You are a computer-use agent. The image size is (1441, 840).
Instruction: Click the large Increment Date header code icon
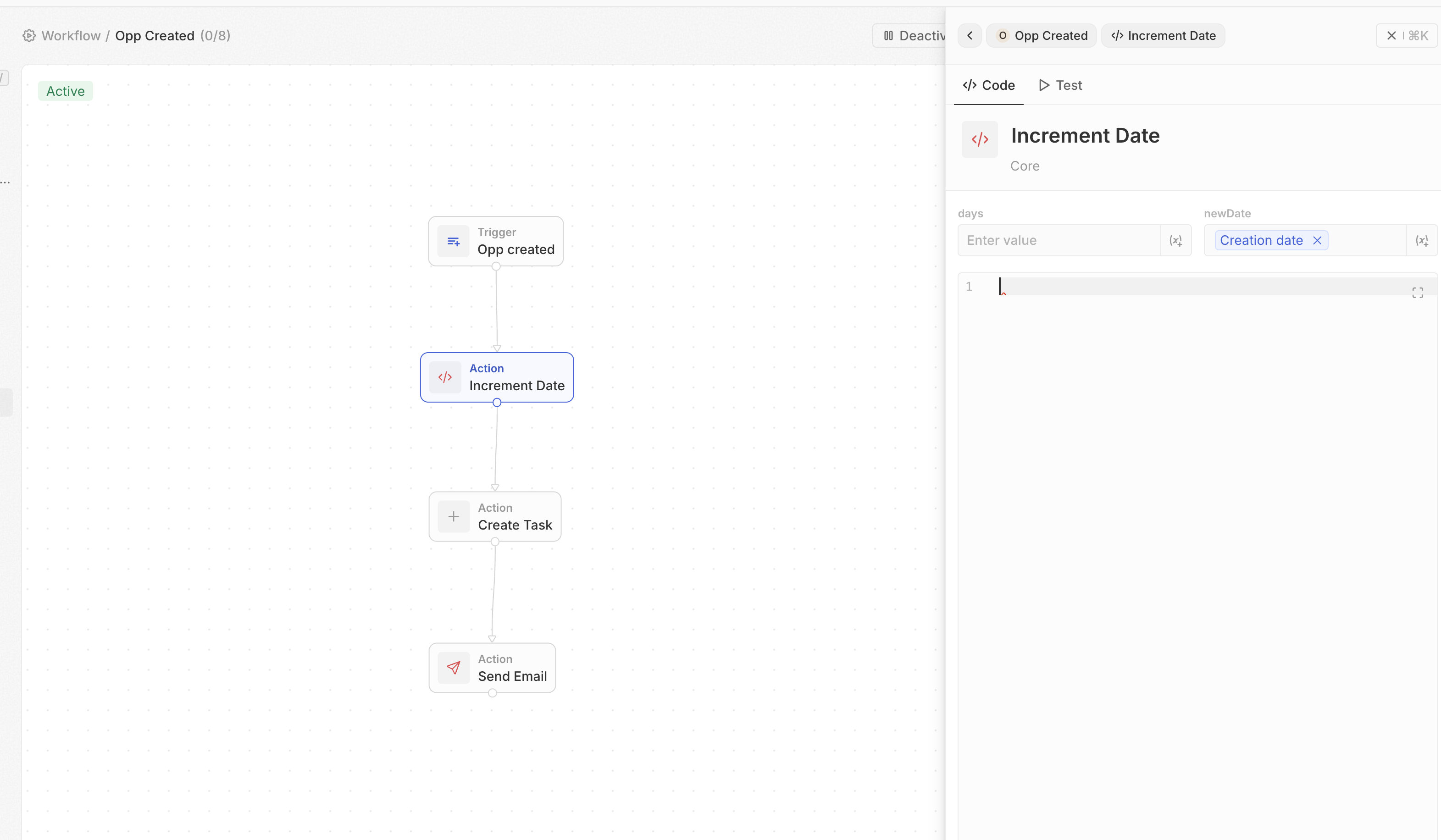pos(980,139)
